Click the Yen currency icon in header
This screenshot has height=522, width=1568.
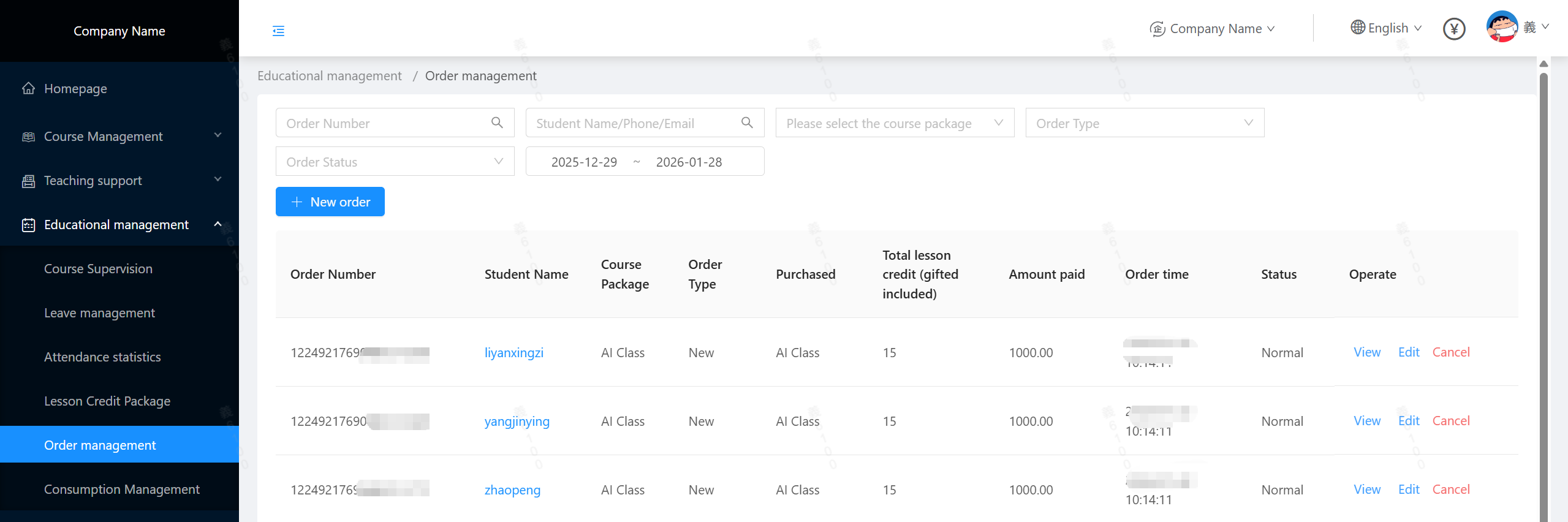(1453, 29)
